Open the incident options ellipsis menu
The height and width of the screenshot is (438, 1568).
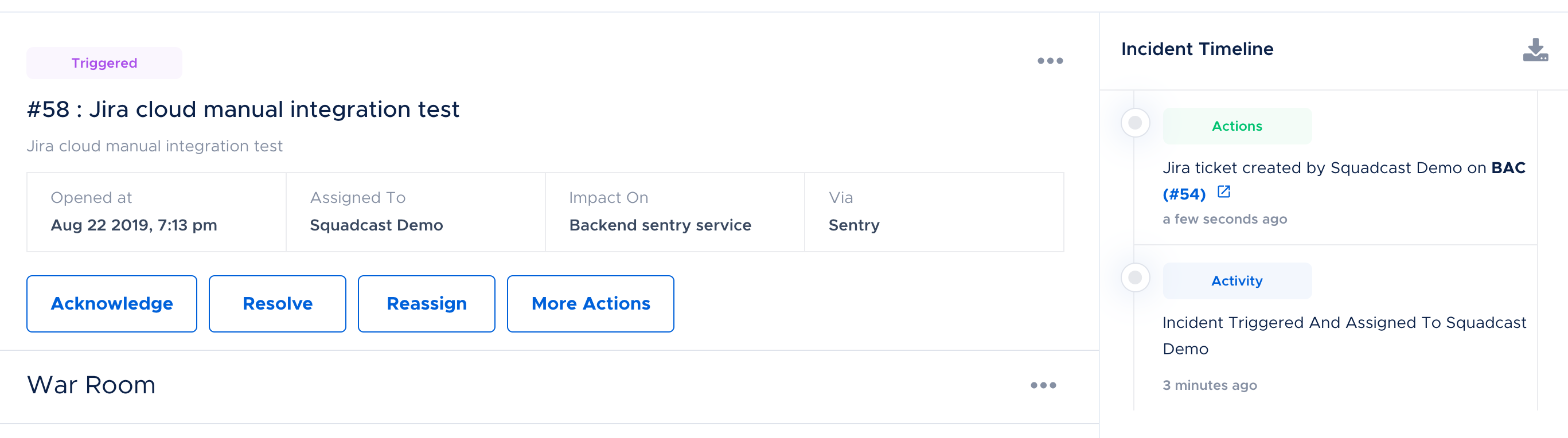(x=1050, y=61)
